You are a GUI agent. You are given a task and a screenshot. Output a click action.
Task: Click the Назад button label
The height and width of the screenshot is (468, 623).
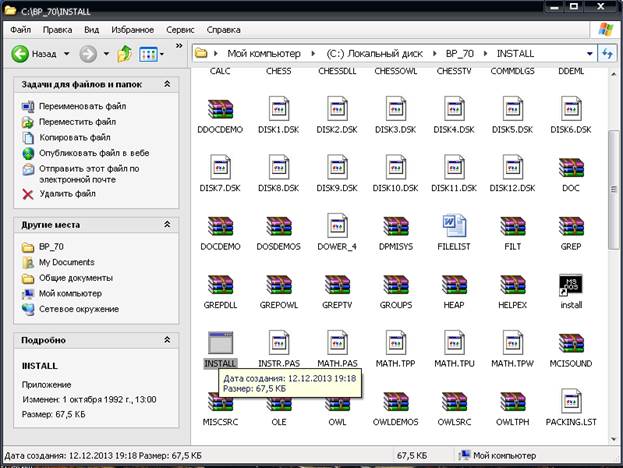coord(44,54)
